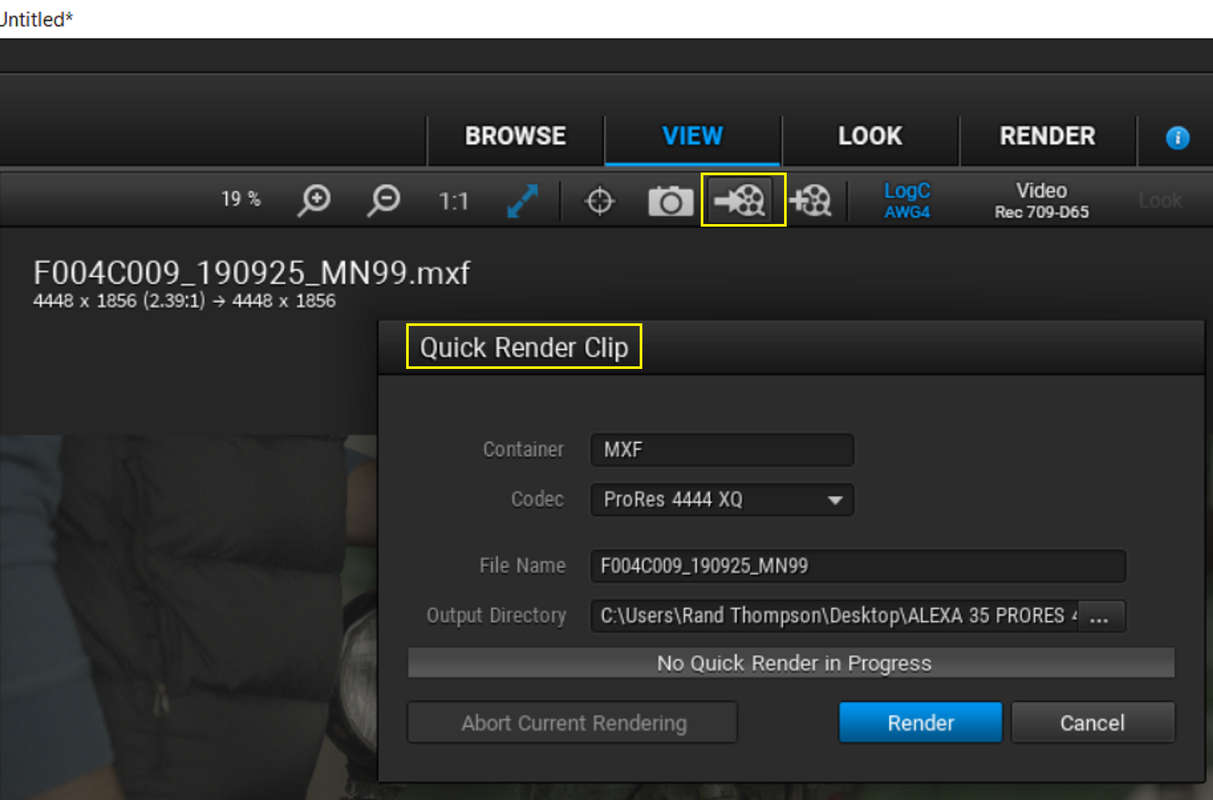Select Video Rec 709-D65 color space

pos(1042,200)
